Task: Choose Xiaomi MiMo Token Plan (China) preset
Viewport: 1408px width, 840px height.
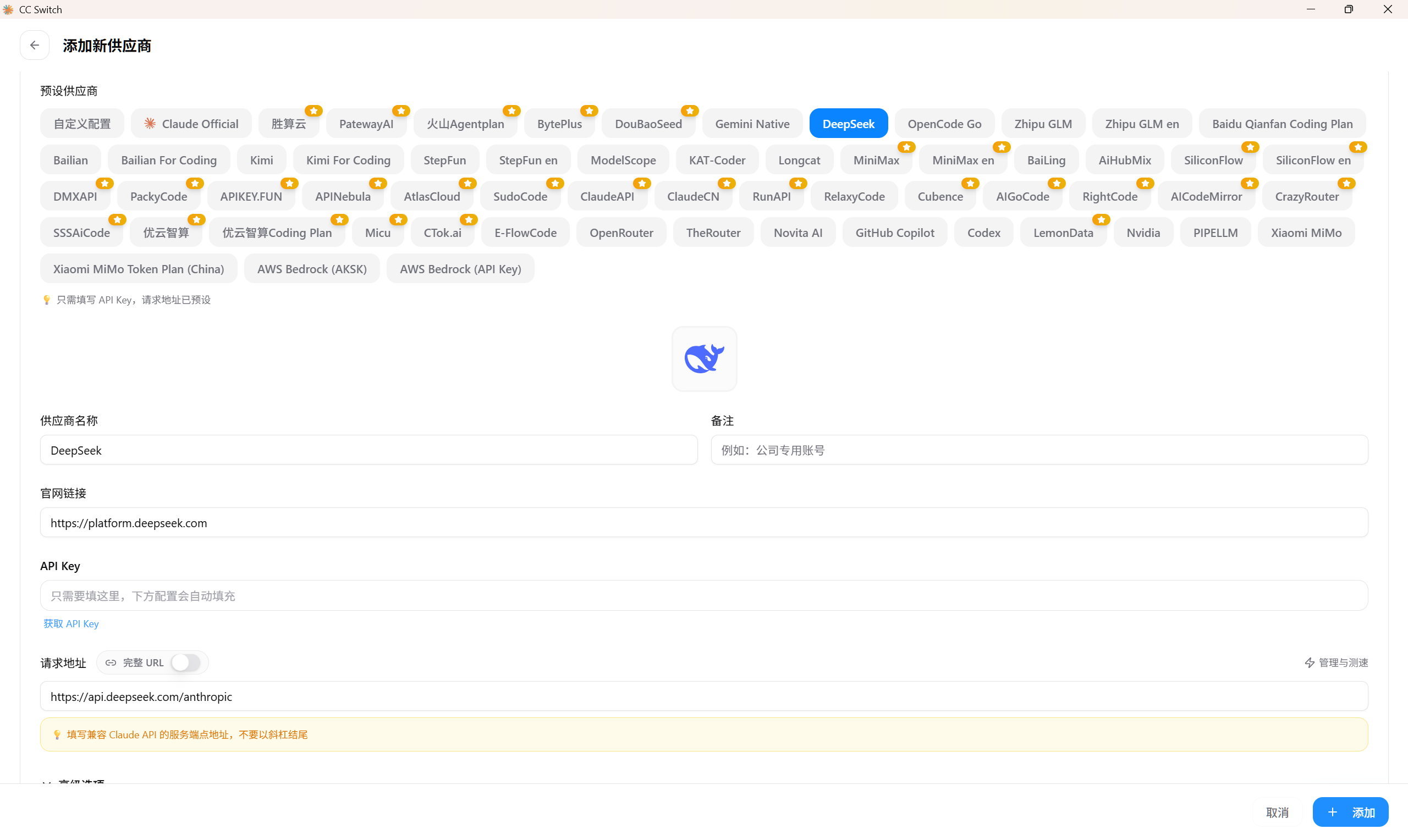Action: pyautogui.click(x=139, y=268)
